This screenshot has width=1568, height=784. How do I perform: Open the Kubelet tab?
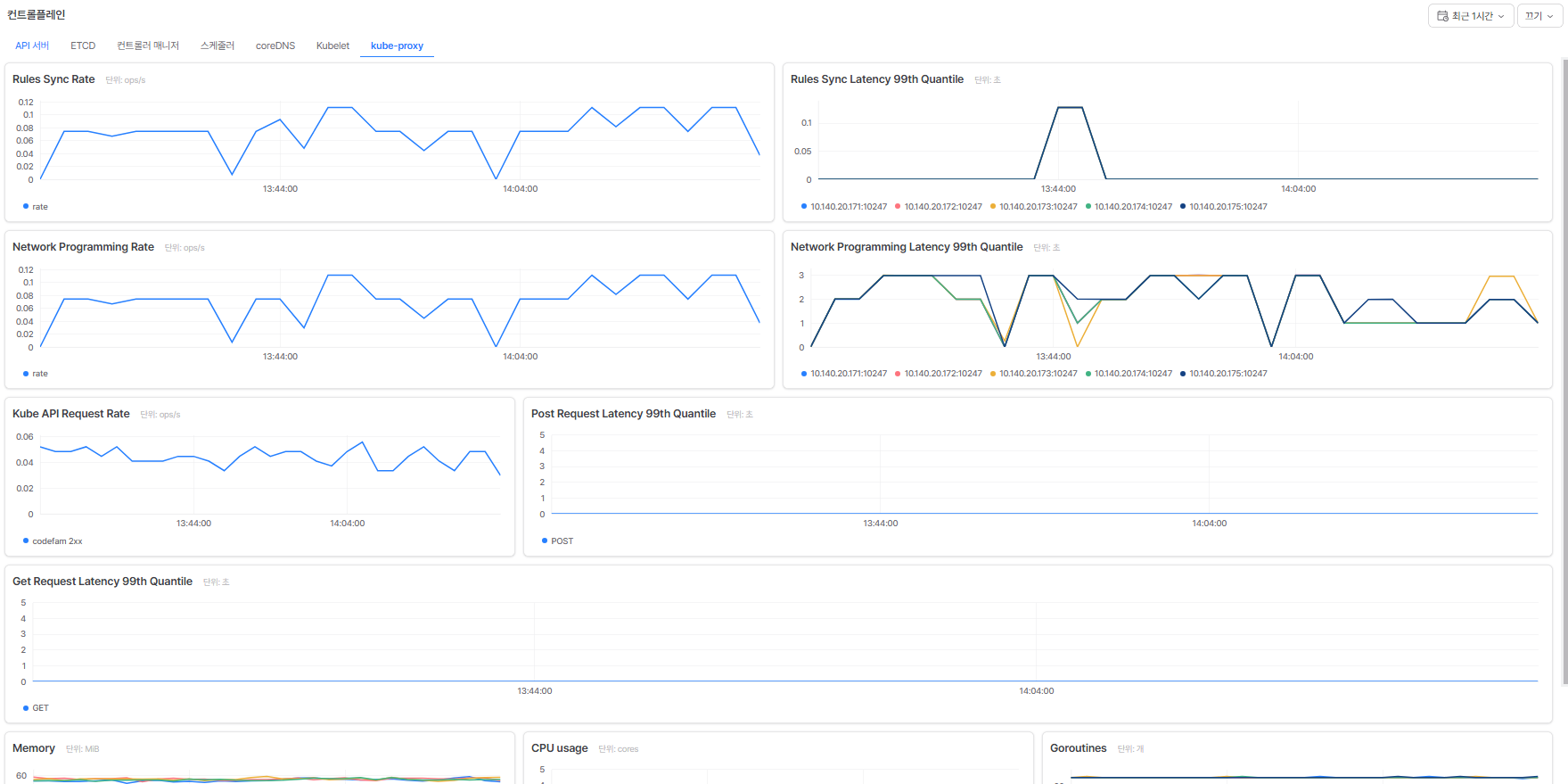point(332,45)
